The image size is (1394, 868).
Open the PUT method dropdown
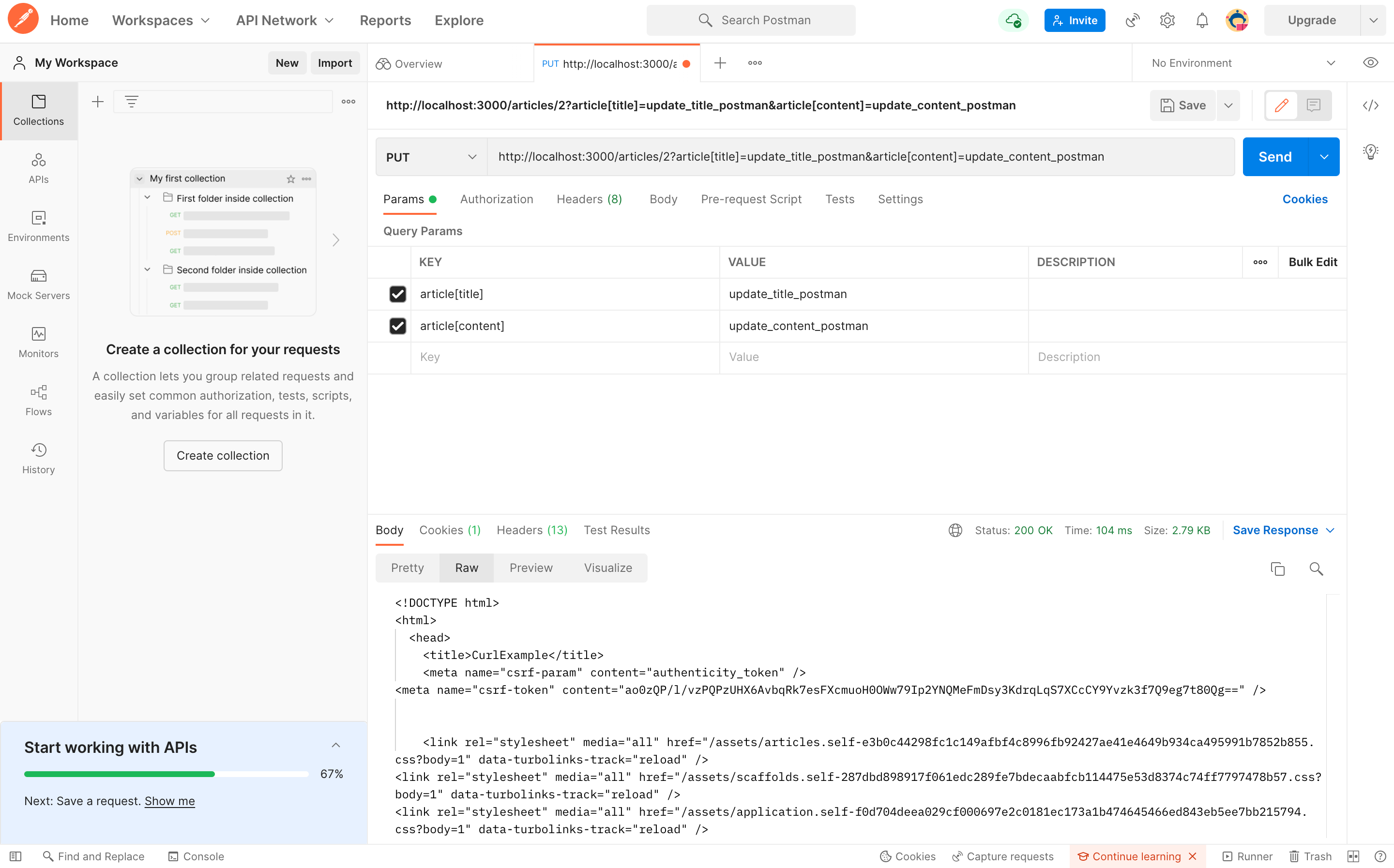coord(431,157)
